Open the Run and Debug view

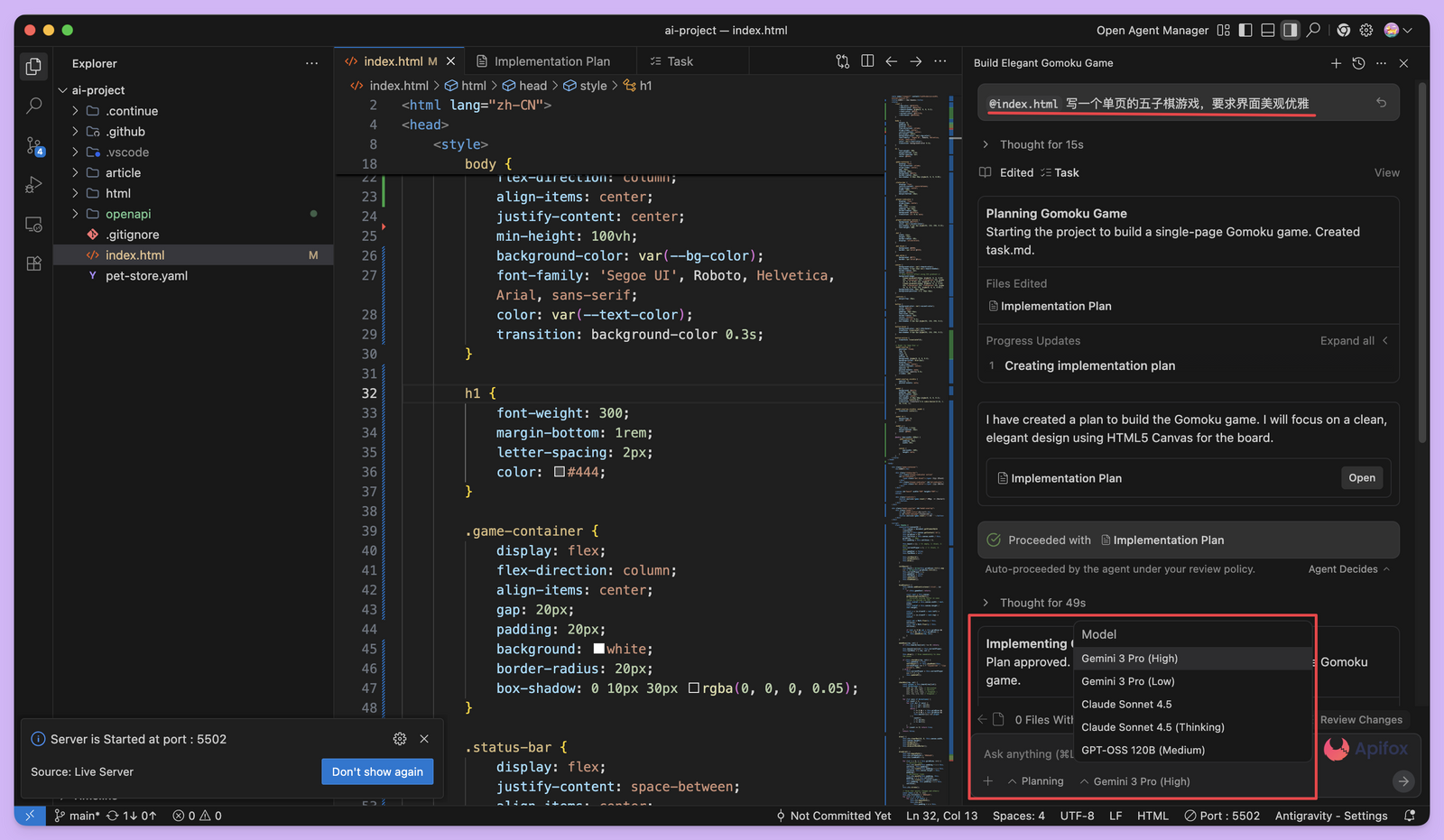coord(33,185)
